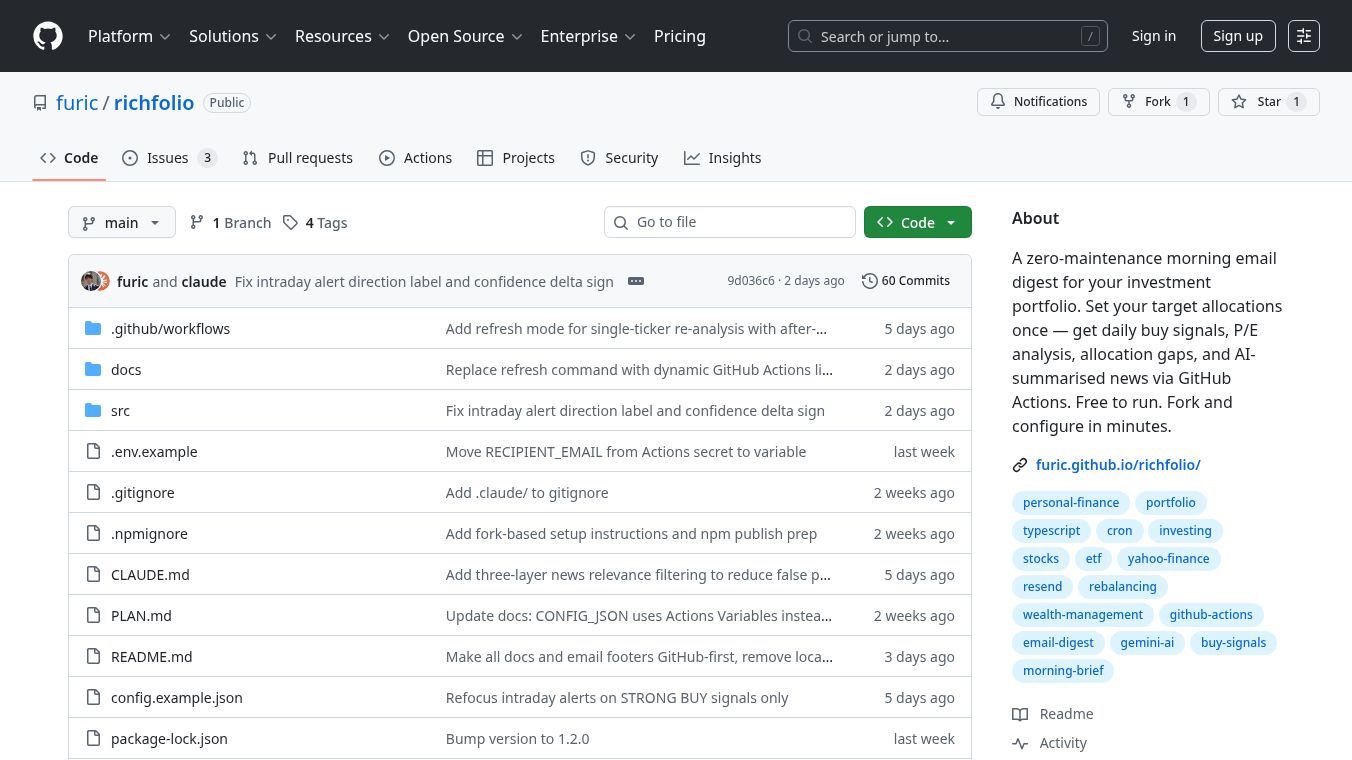Star the richfolio repository
1352x760 pixels.
[x=1268, y=102]
